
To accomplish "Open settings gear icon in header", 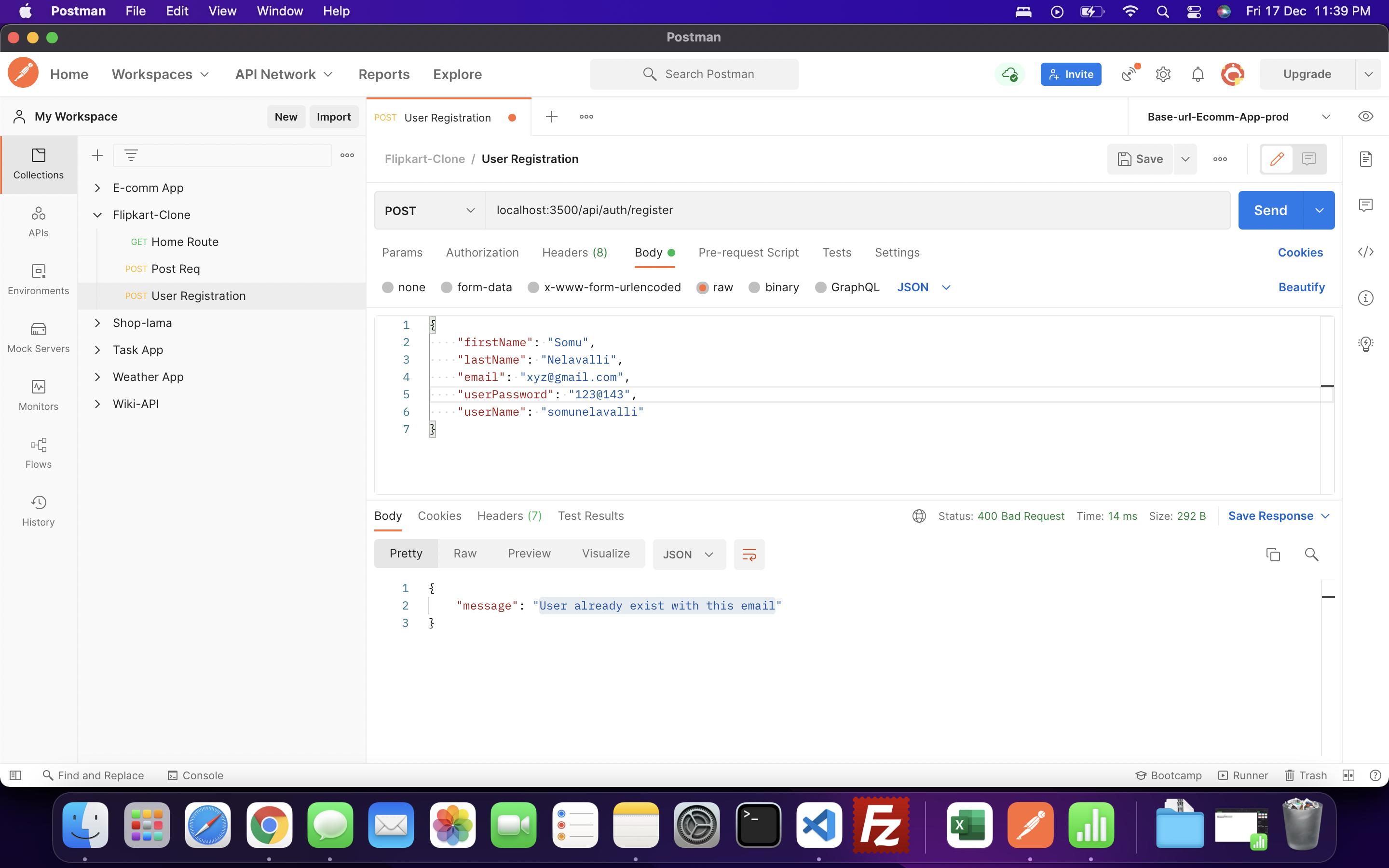I will click(1163, 75).
